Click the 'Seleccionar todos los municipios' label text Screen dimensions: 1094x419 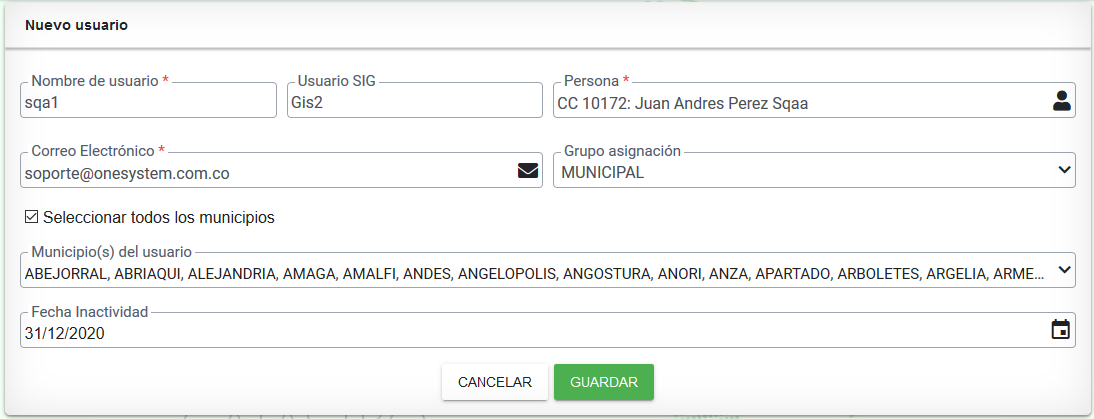pyautogui.click(x=159, y=218)
